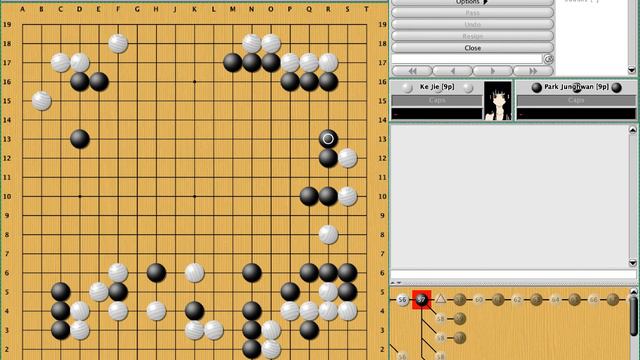The height and width of the screenshot is (360, 640).
Task: Click the circled black stone at R13
Action: tap(328, 139)
